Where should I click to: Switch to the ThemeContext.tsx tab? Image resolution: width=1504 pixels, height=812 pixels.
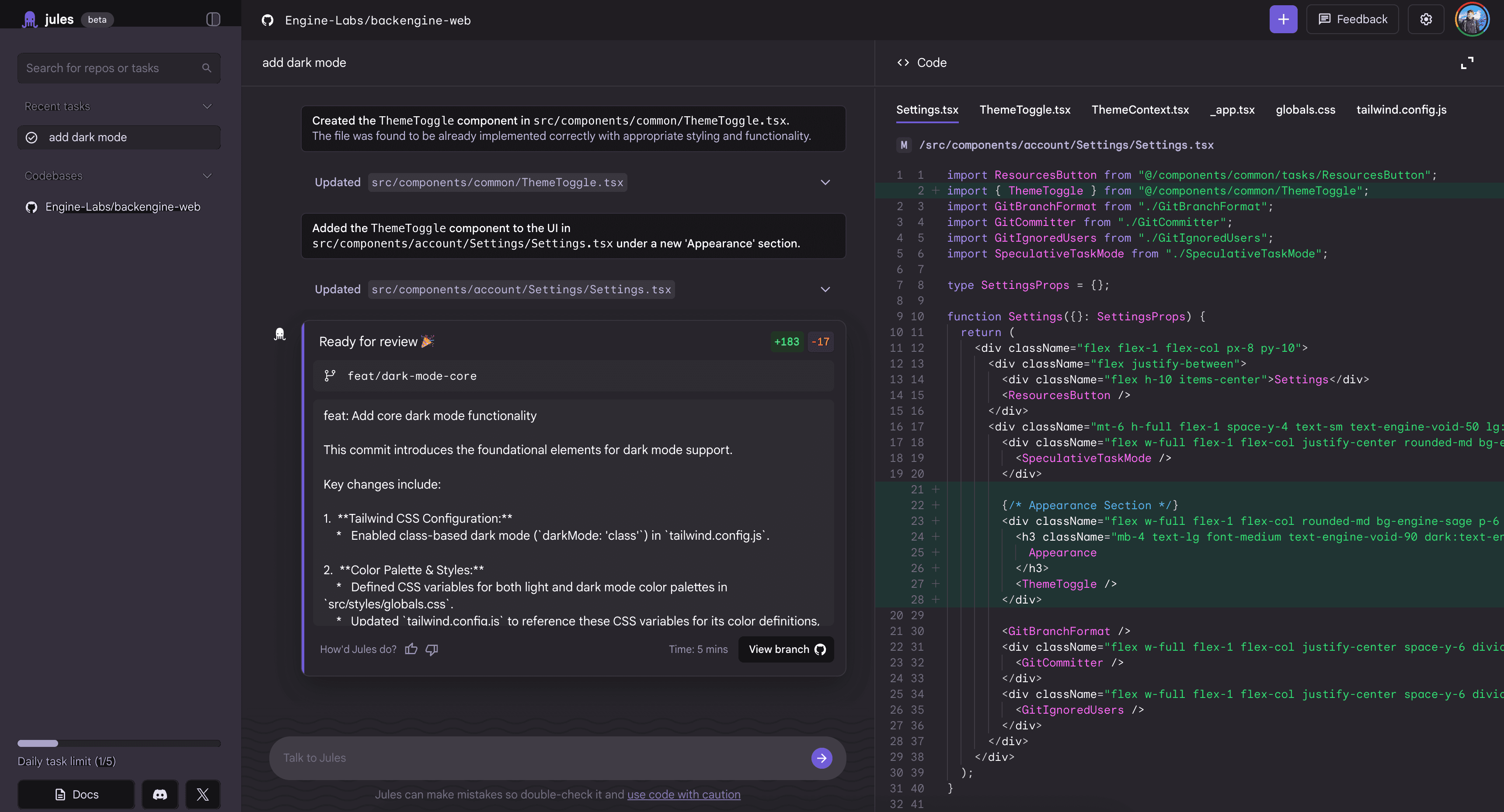pyautogui.click(x=1140, y=110)
